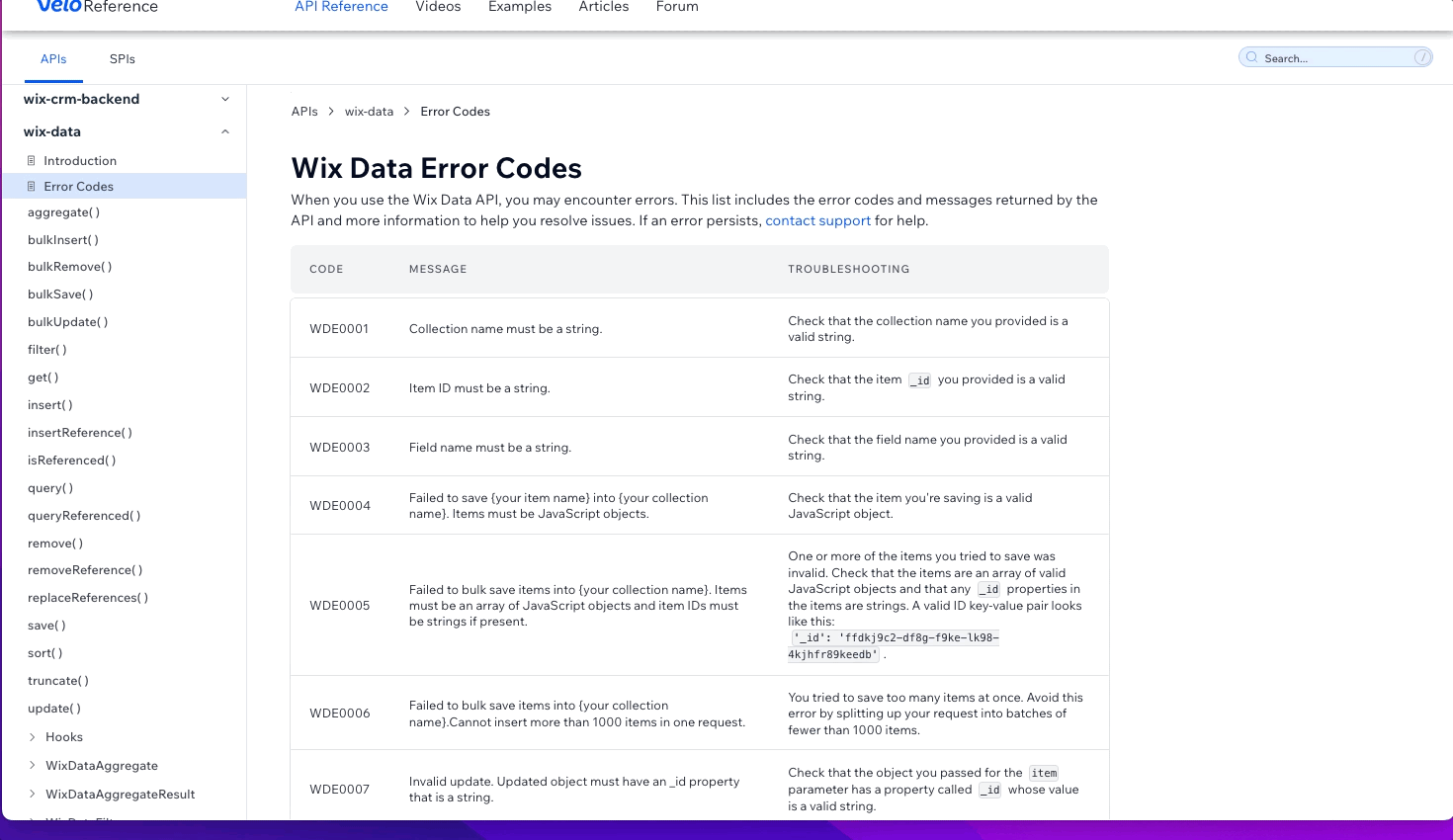This screenshot has width=1453, height=840.
Task: Click the WDE0003 code cell
Action: (339, 448)
